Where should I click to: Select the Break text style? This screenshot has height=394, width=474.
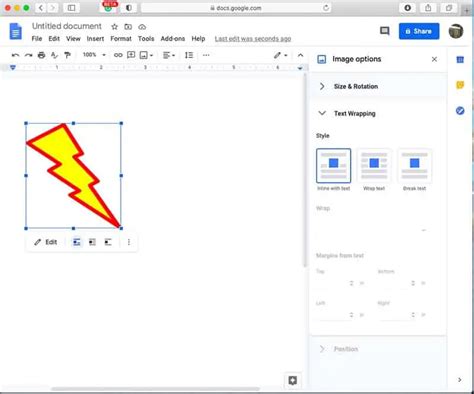415,166
